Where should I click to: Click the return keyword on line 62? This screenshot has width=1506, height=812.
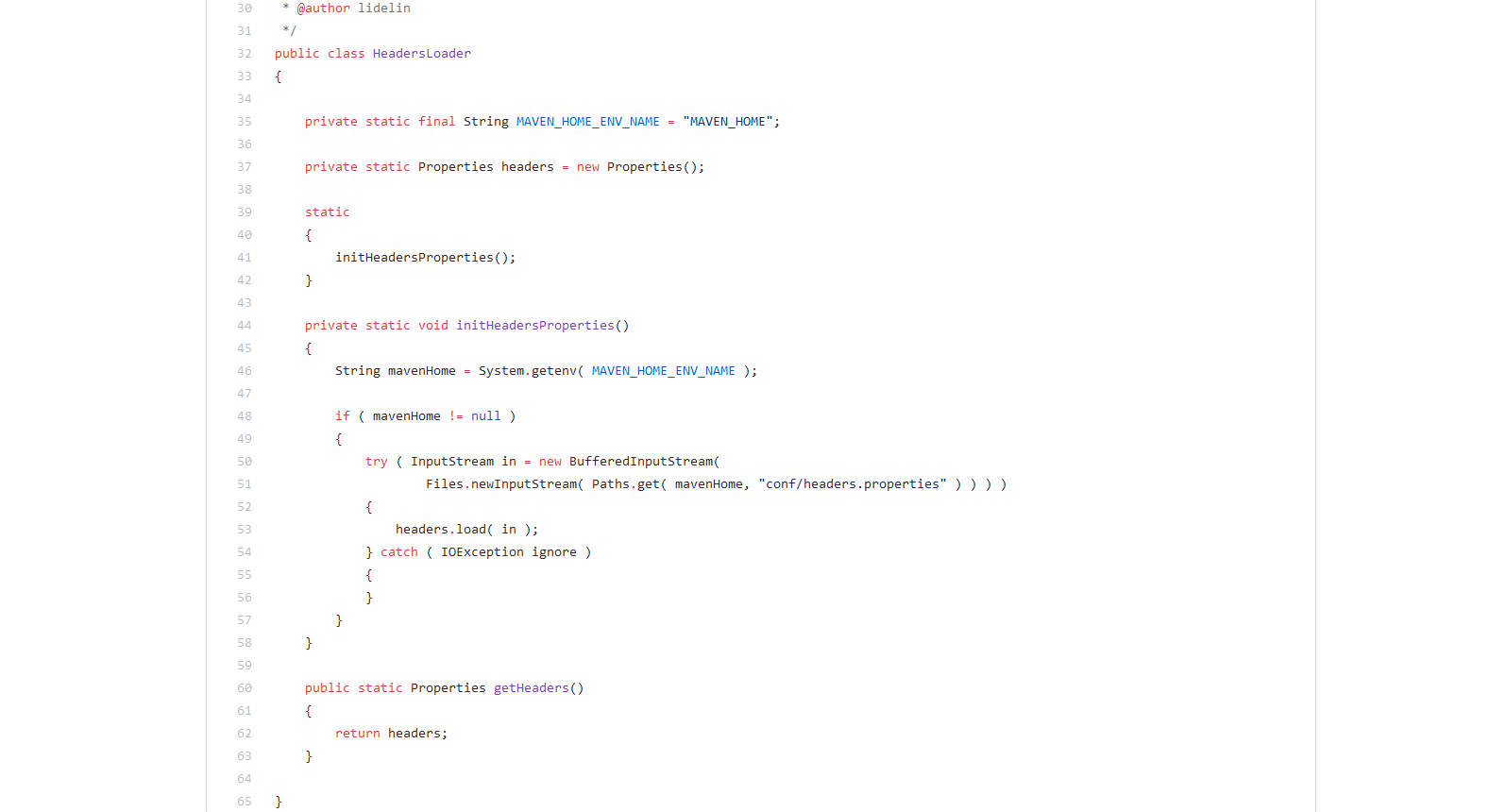tap(357, 734)
